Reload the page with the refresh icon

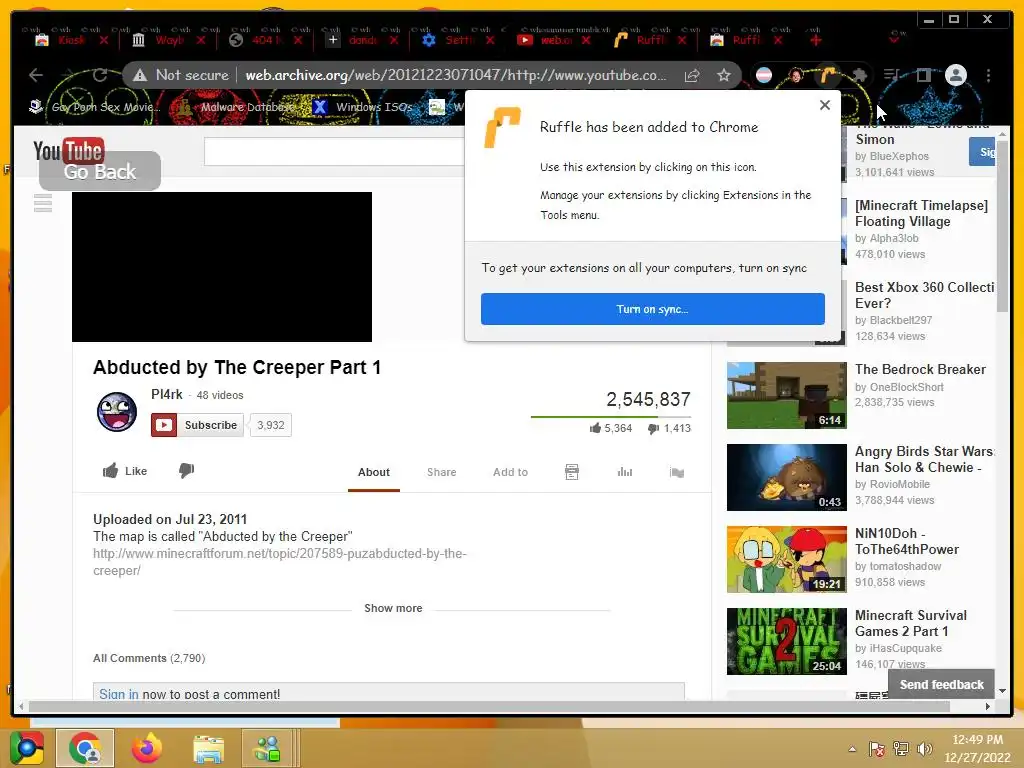[x=100, y=75]
